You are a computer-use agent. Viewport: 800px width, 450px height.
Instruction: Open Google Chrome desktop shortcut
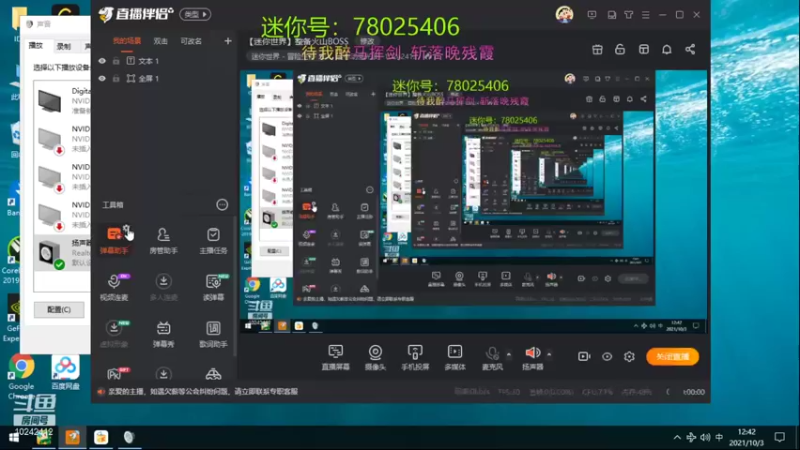(21, 376)
